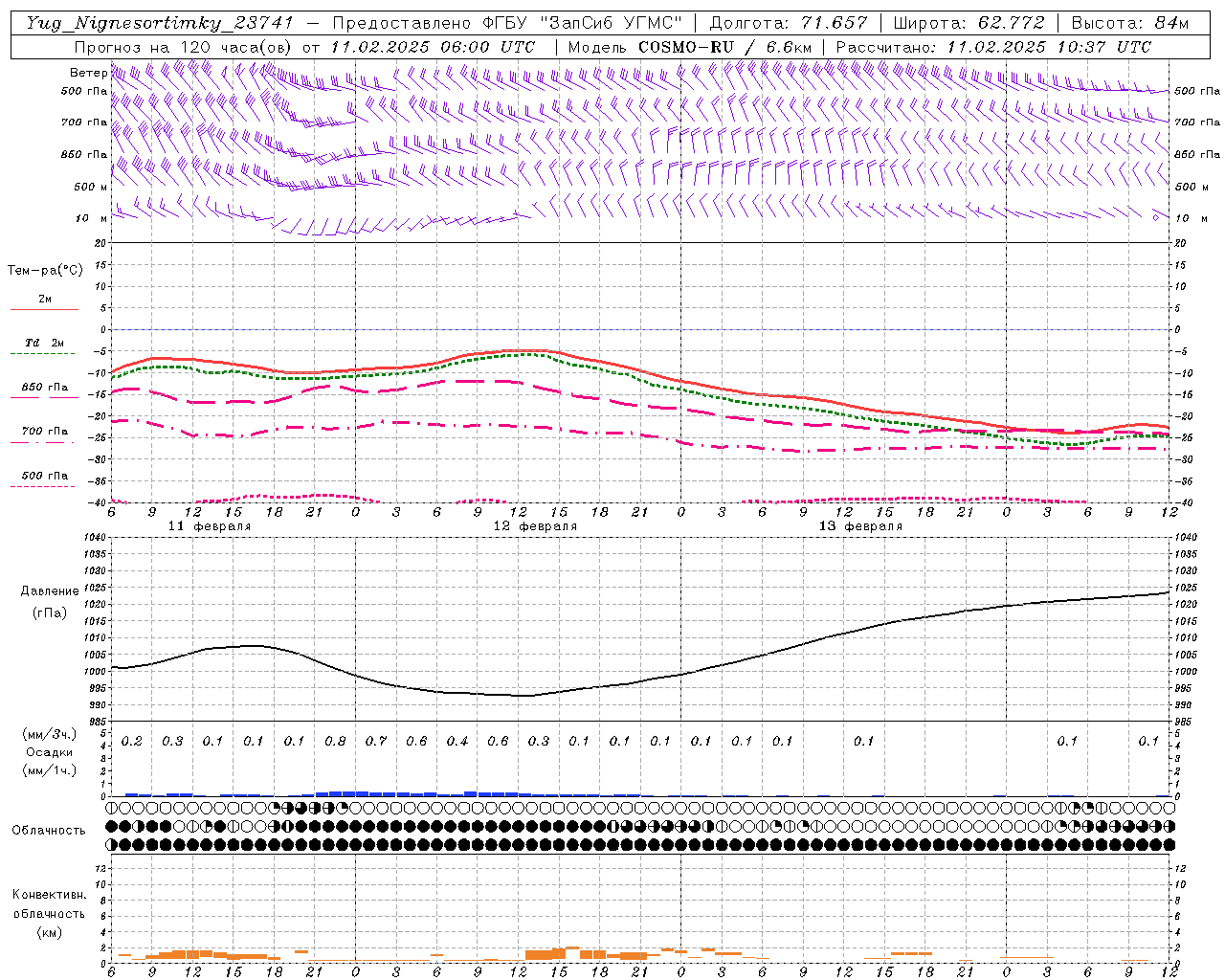1225x980 pixels.
Task: Click the Облачность cloud cover label
Action: point(49,831)
